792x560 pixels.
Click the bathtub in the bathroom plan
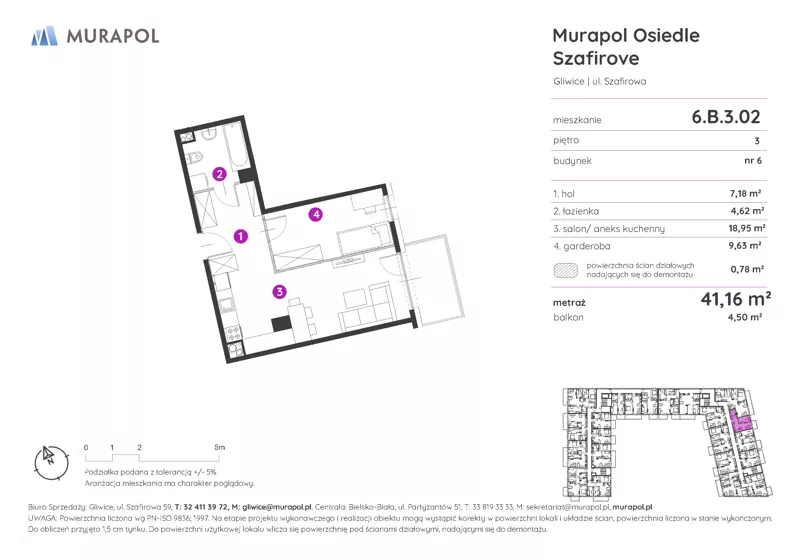(x=235, y=145)
